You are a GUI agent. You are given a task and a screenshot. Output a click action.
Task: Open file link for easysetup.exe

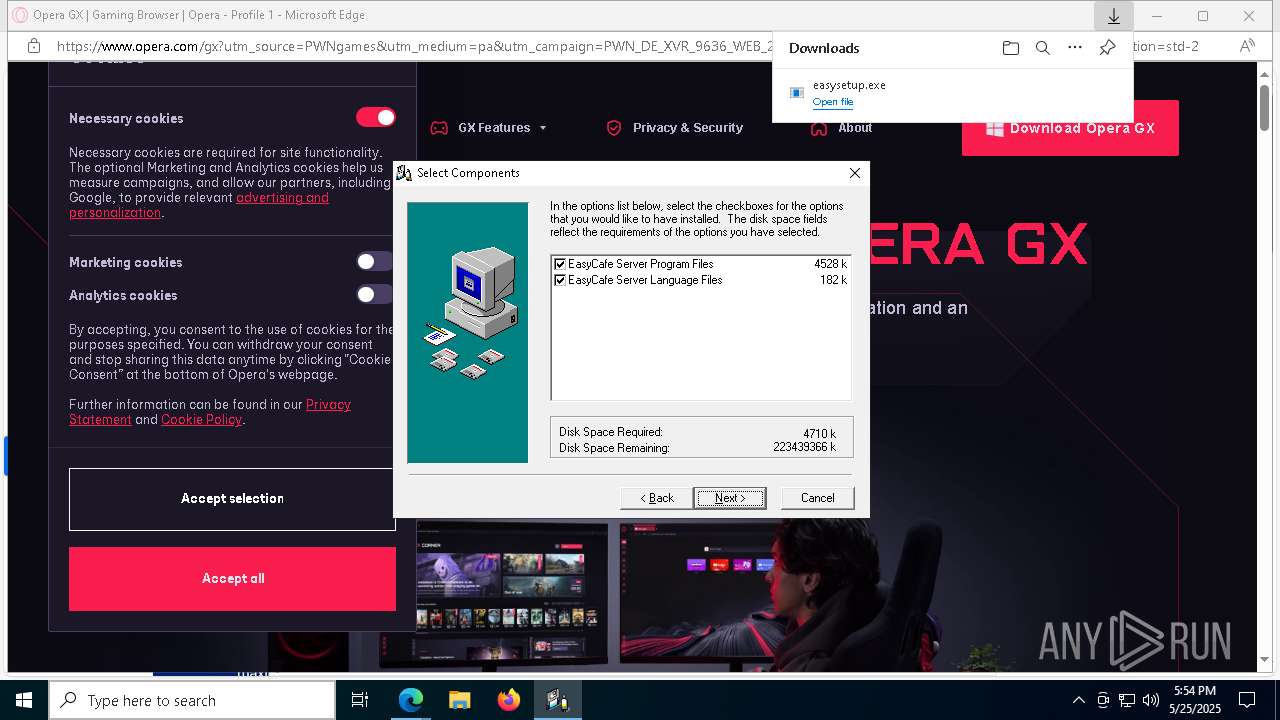(x=832, y=102)
